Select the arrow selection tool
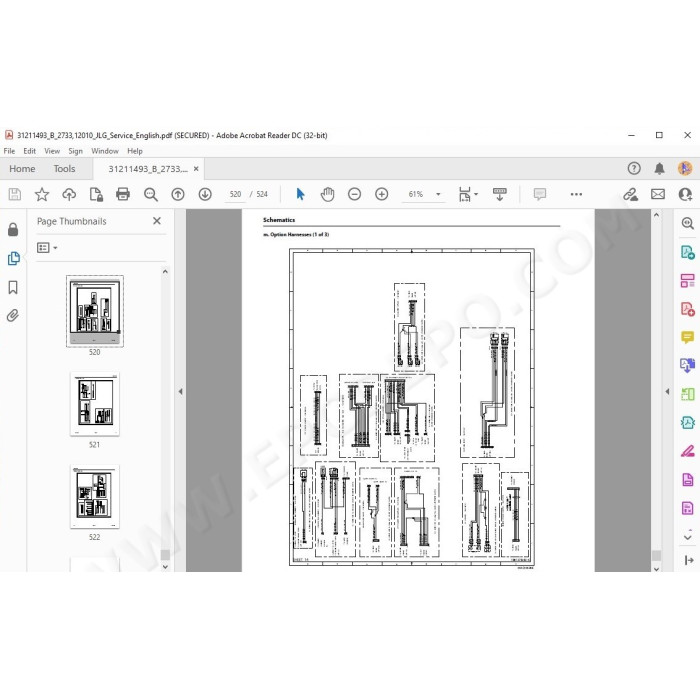The image size is (700, 700). pos(300,194)
